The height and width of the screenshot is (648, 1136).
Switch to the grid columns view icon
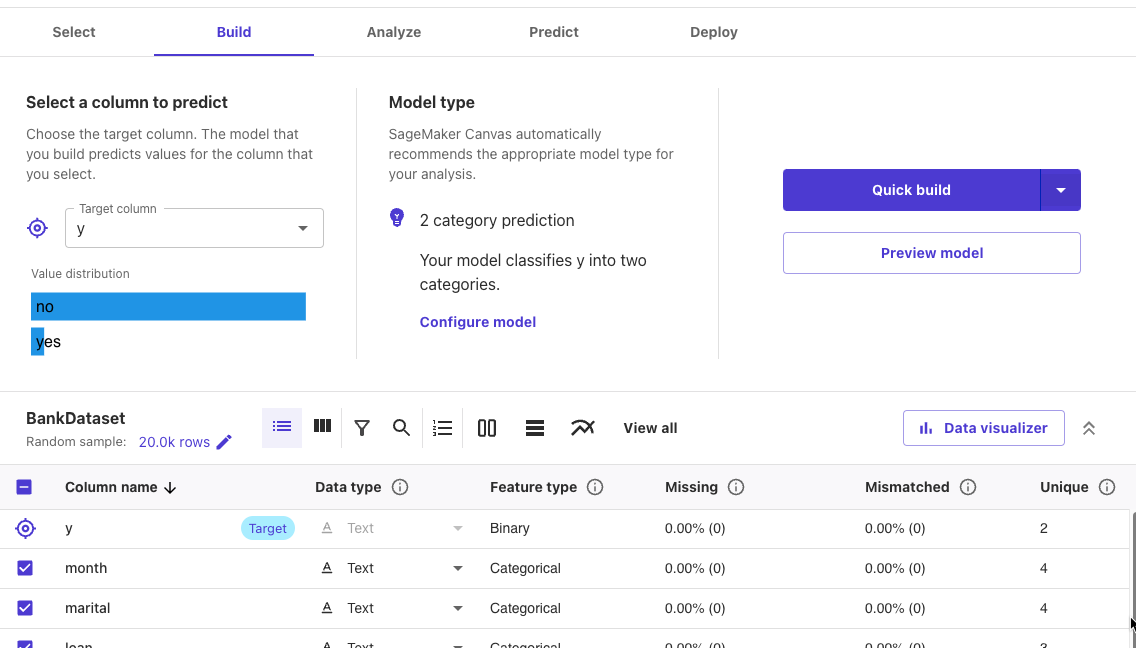point(322,427)
